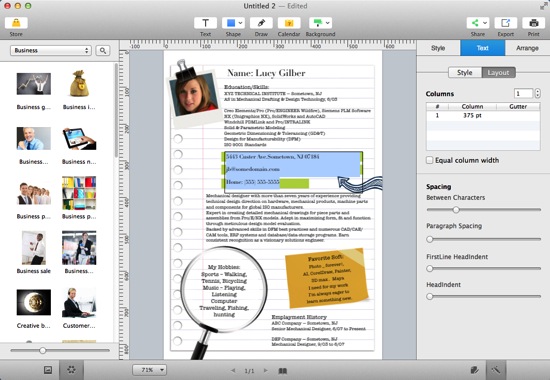This screenshot has width=550, height=380.
Task: Select the Business graph clipart thumbnail
Action: [x=34, y=84]
